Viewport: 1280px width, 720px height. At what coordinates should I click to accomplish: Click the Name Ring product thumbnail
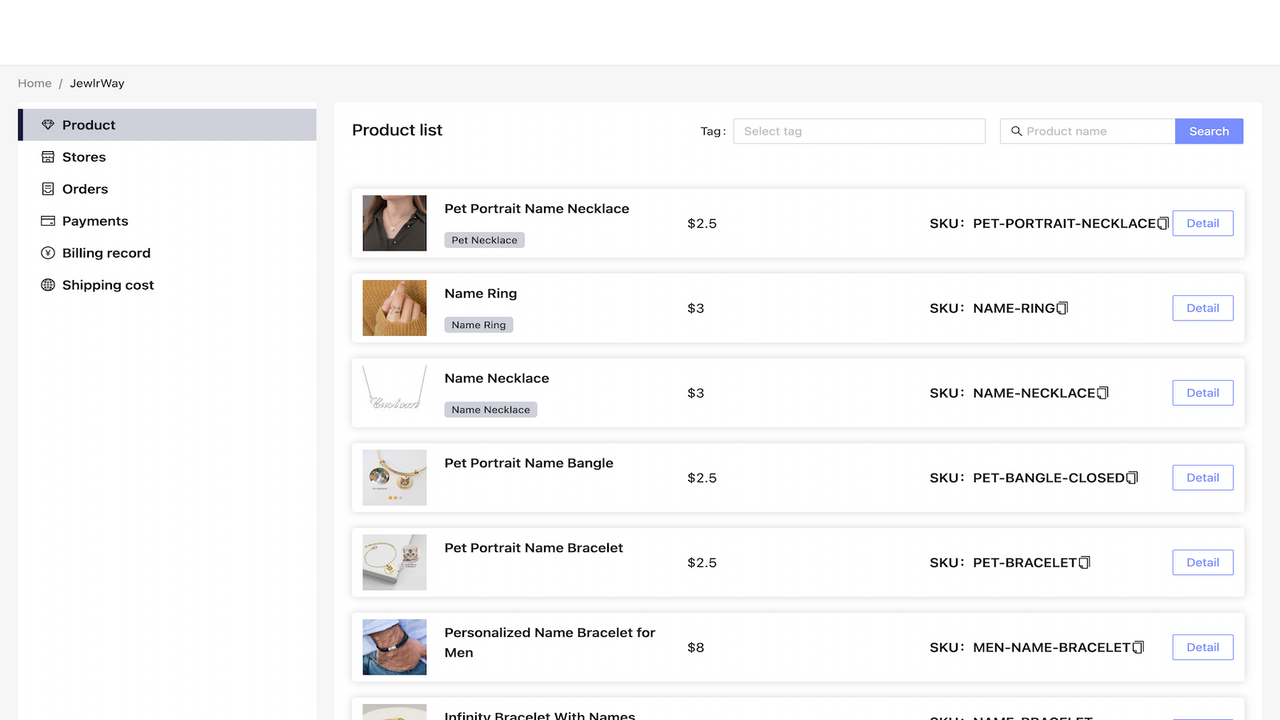(394, 307)
